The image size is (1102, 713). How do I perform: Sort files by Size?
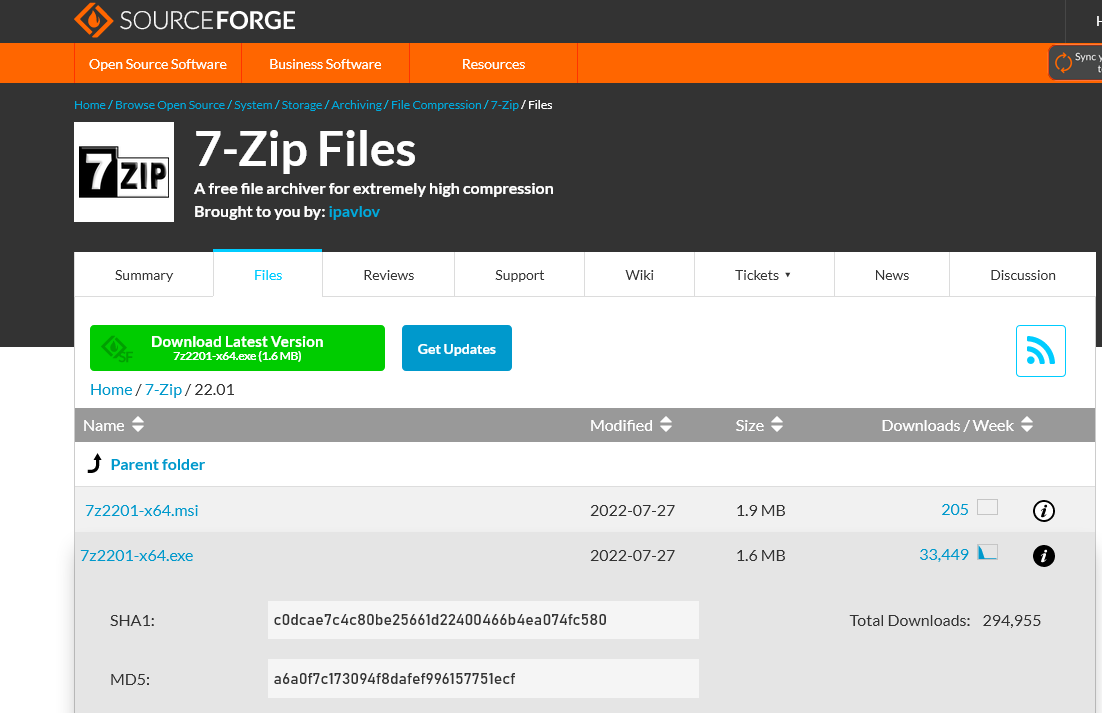tap(759, 425)
